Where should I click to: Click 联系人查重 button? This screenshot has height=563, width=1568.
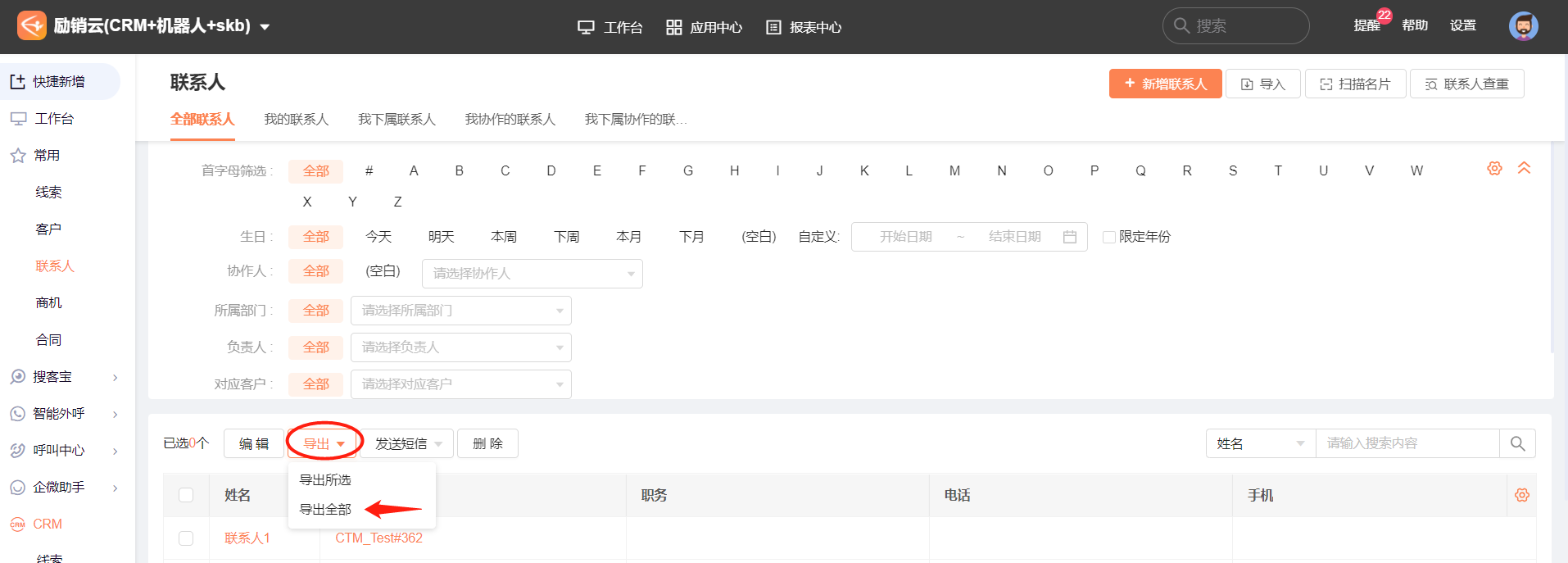click(x=1466, y=84)
